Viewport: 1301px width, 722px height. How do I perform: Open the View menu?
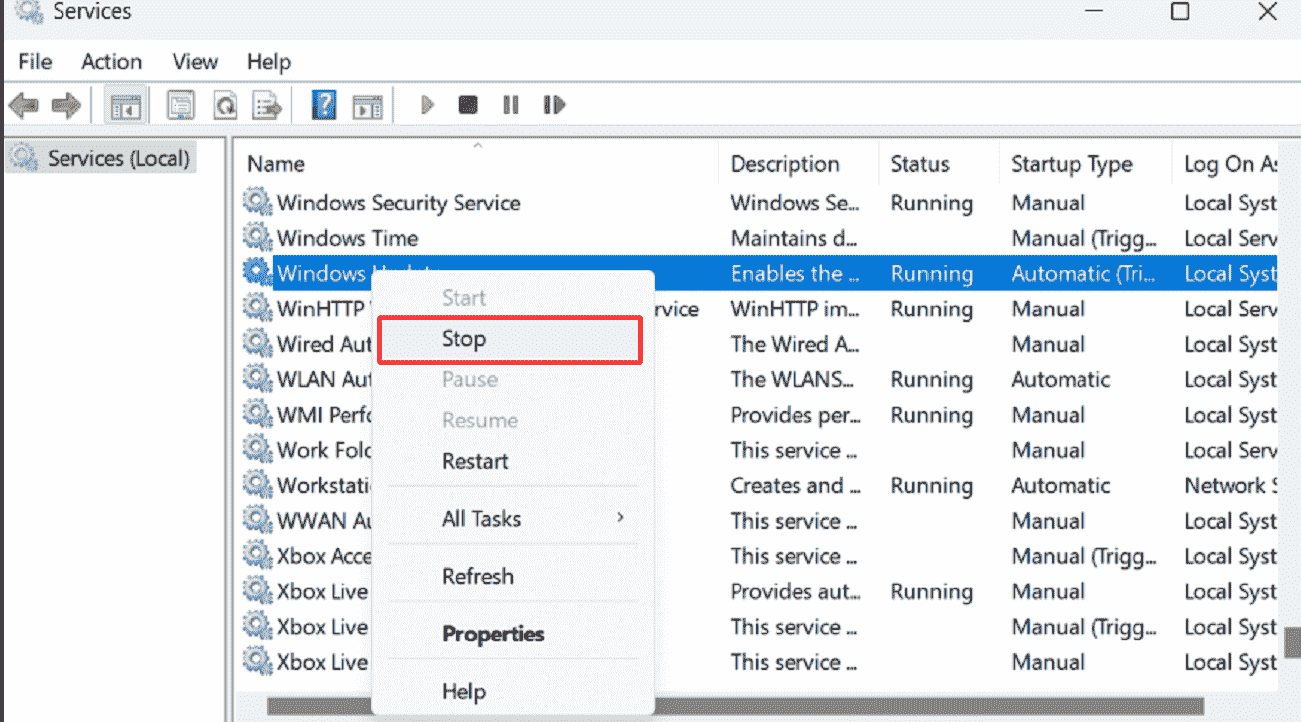coord(195,62)
